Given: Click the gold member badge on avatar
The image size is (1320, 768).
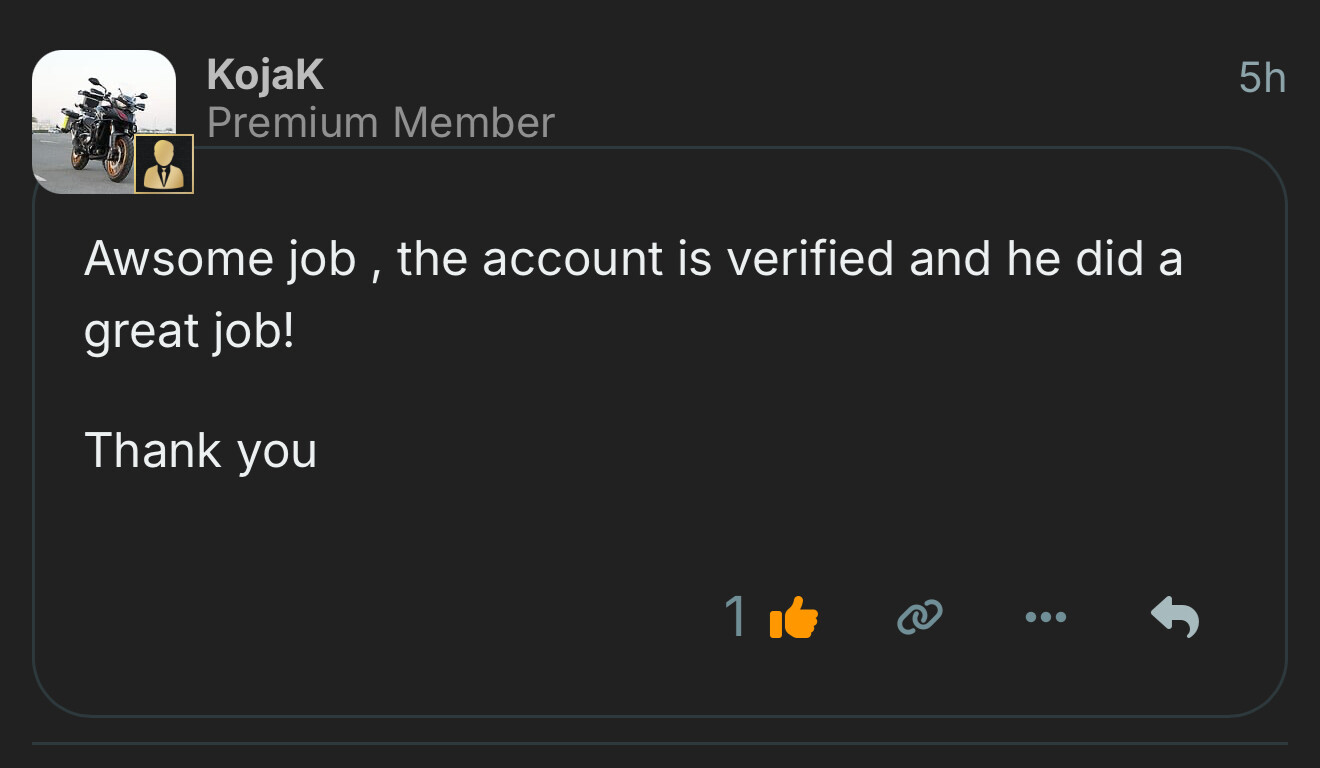Looking at the screenshot, I should [163, 164].
